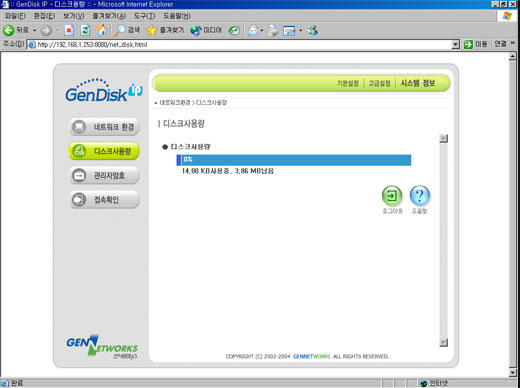Expand the Mail button dropdown arrow
Viewport: 520px width, 388px height.
pyautogui.click(x=262, y=31)
